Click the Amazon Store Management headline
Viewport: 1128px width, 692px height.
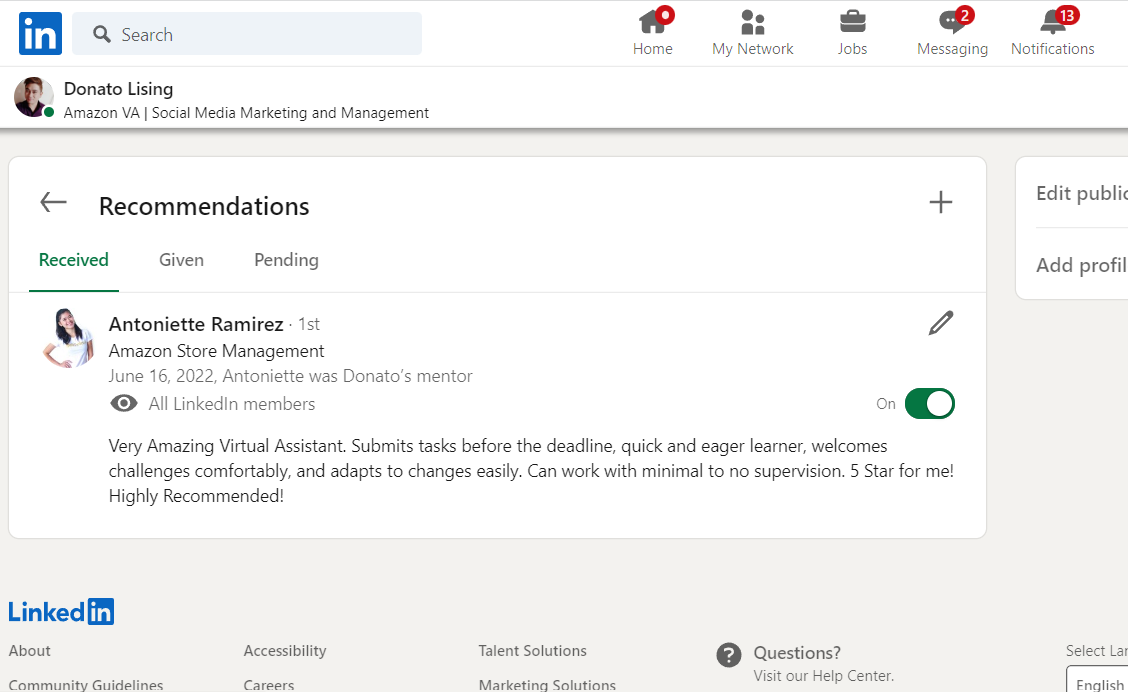point(217,351)
